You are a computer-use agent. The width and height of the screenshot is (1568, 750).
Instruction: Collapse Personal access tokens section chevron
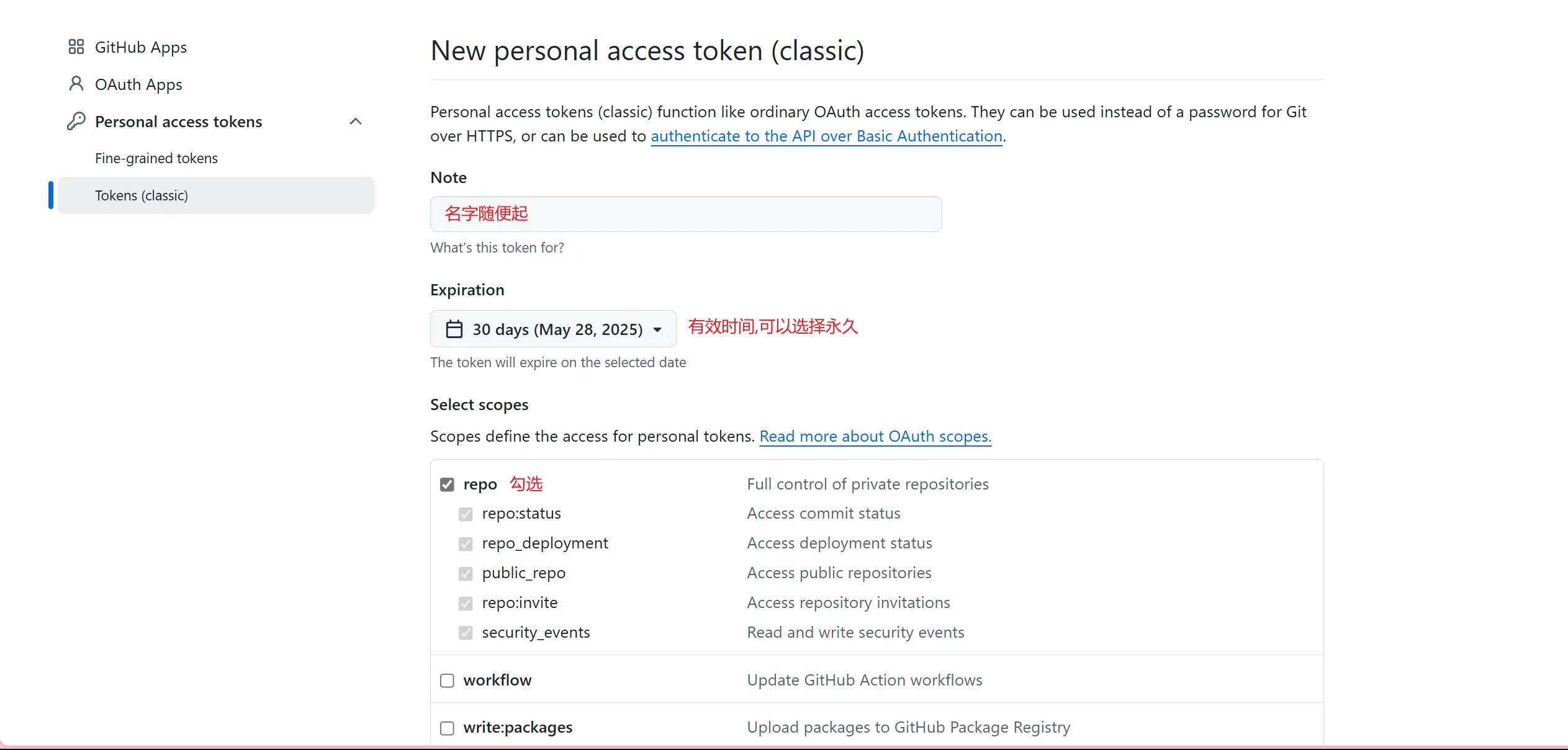356,122
